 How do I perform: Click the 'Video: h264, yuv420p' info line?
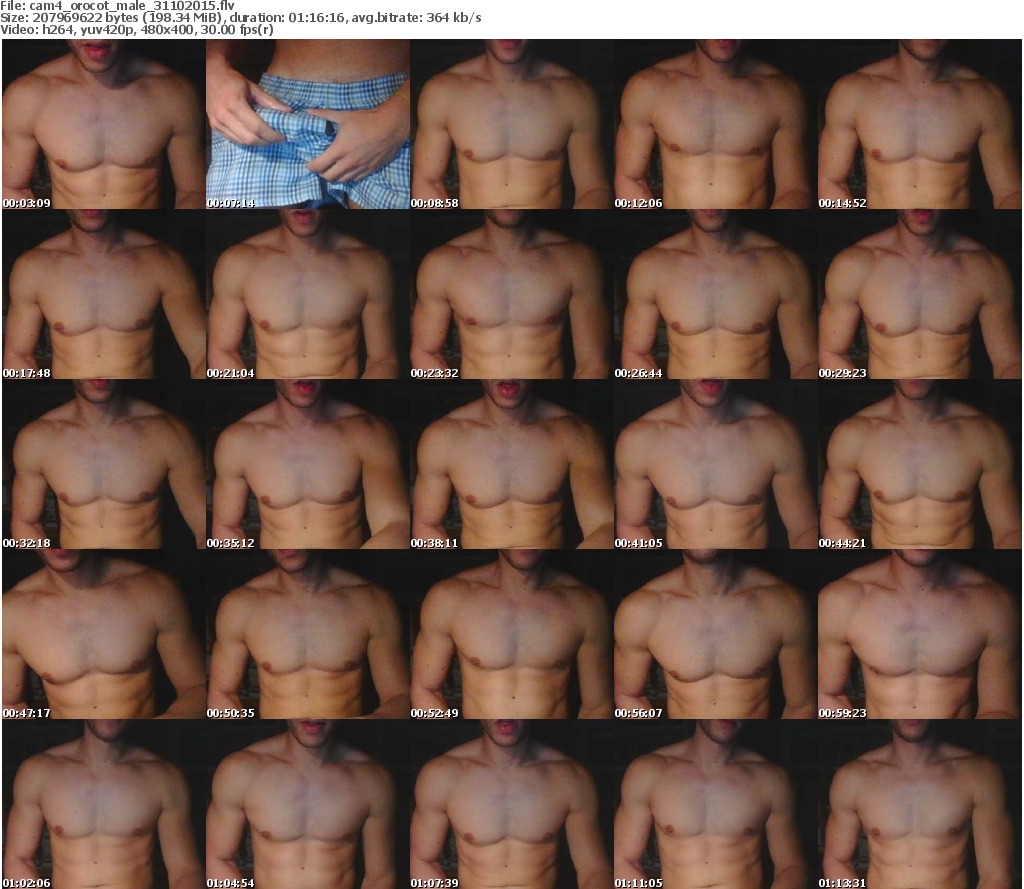(136, 30)
